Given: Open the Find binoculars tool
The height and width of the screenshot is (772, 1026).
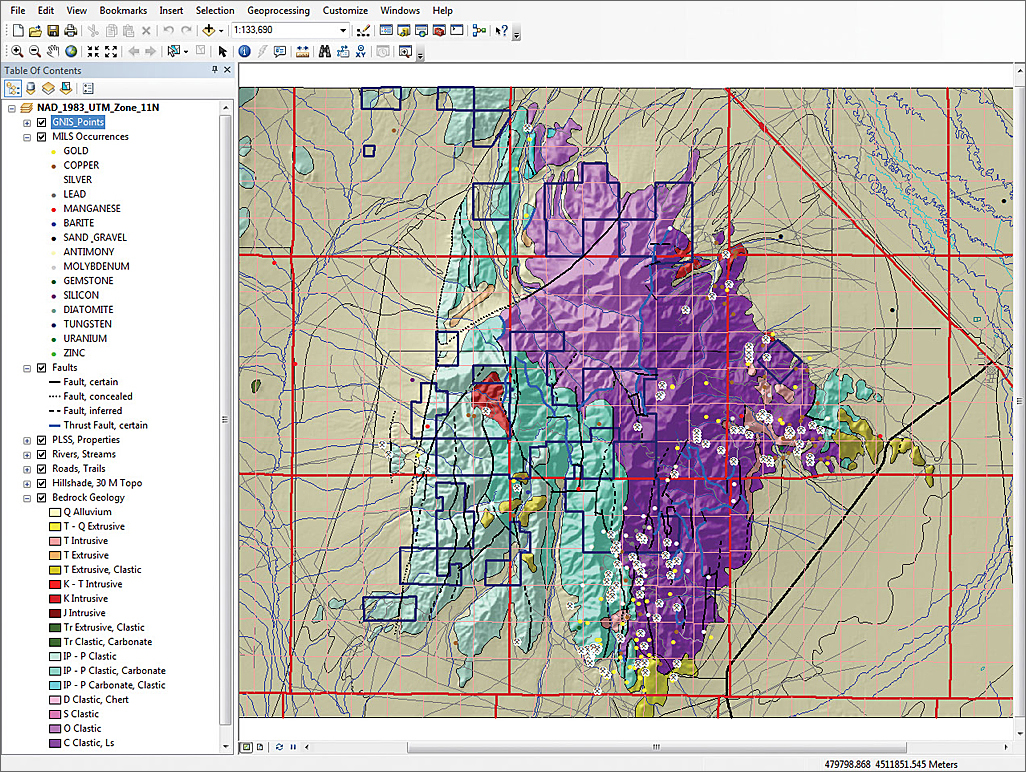Looking at the screenshot, I should click(x=325, y=51).
